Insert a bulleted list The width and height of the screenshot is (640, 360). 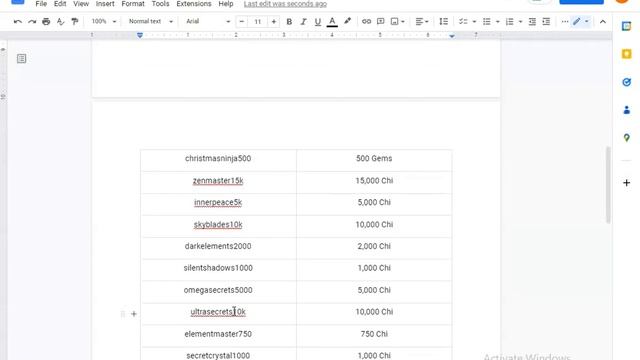[487, 22]
